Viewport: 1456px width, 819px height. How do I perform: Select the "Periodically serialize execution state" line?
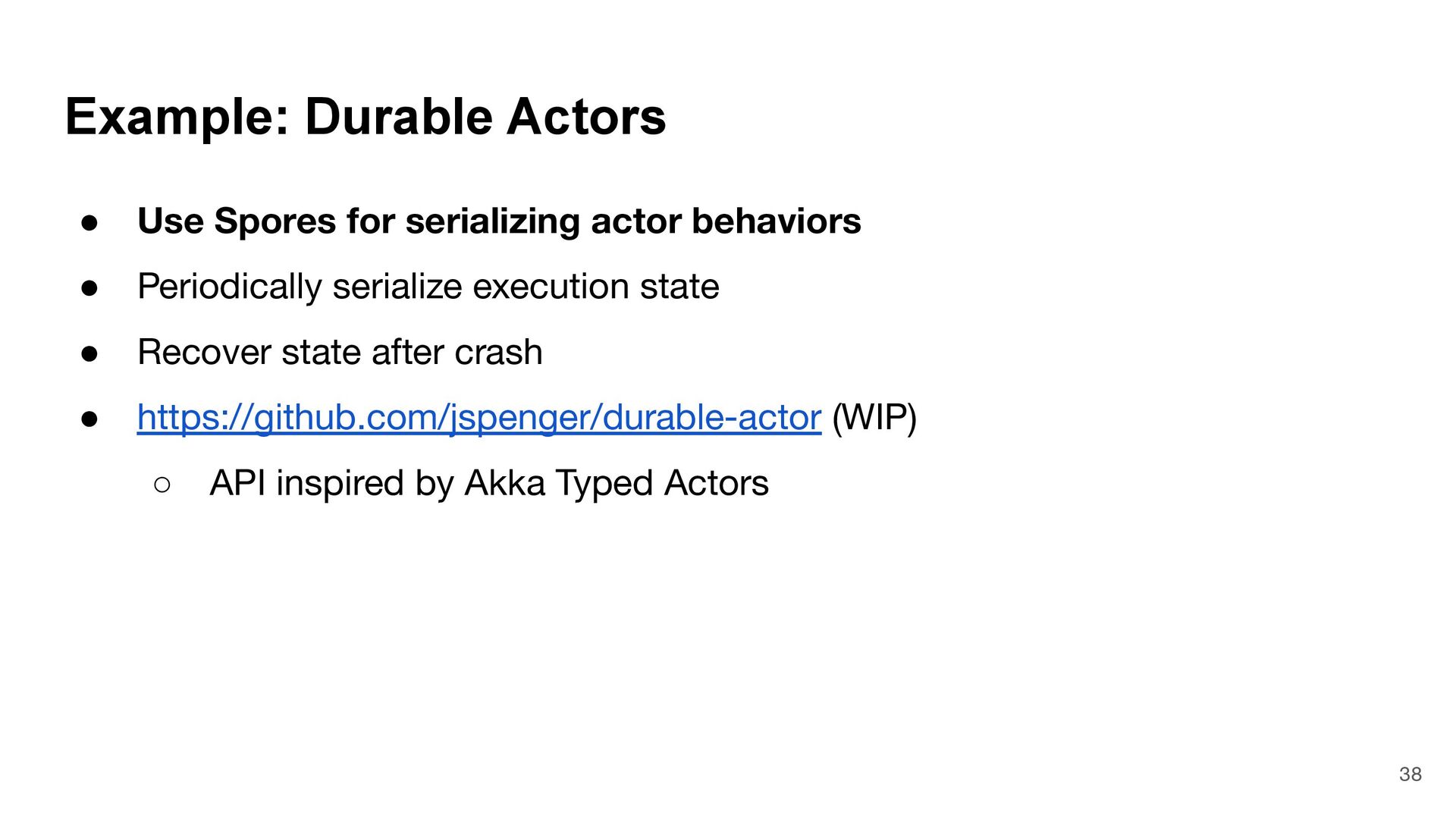point(428,287)
